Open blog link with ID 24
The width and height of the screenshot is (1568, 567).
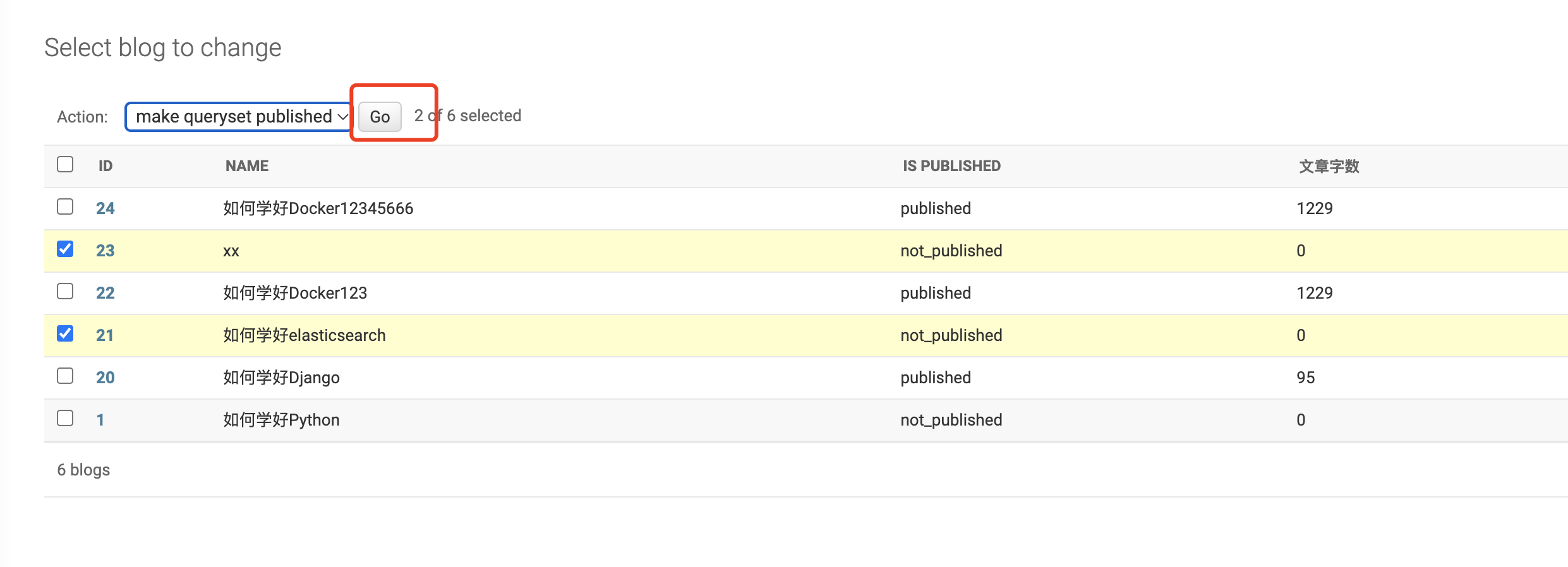(x=105, y=208)
